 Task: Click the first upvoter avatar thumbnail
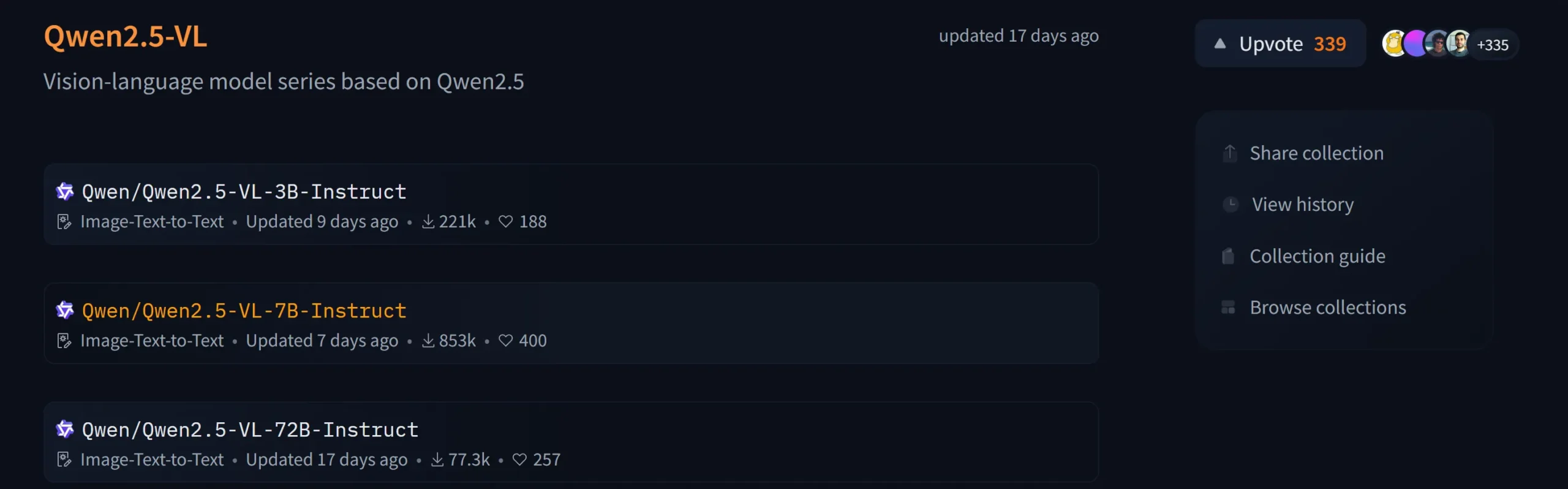pos(1393,44)
